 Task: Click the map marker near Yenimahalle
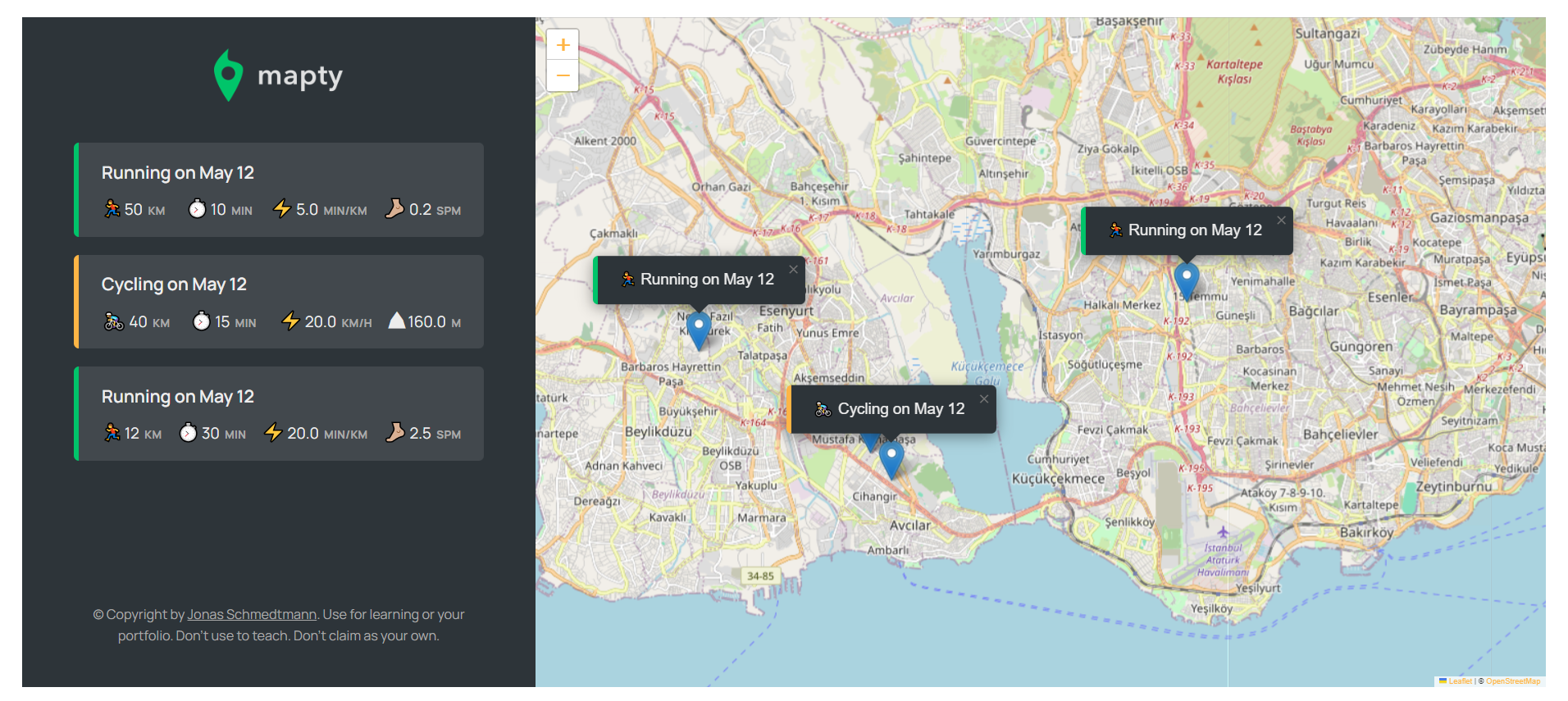pos(1186,279)
